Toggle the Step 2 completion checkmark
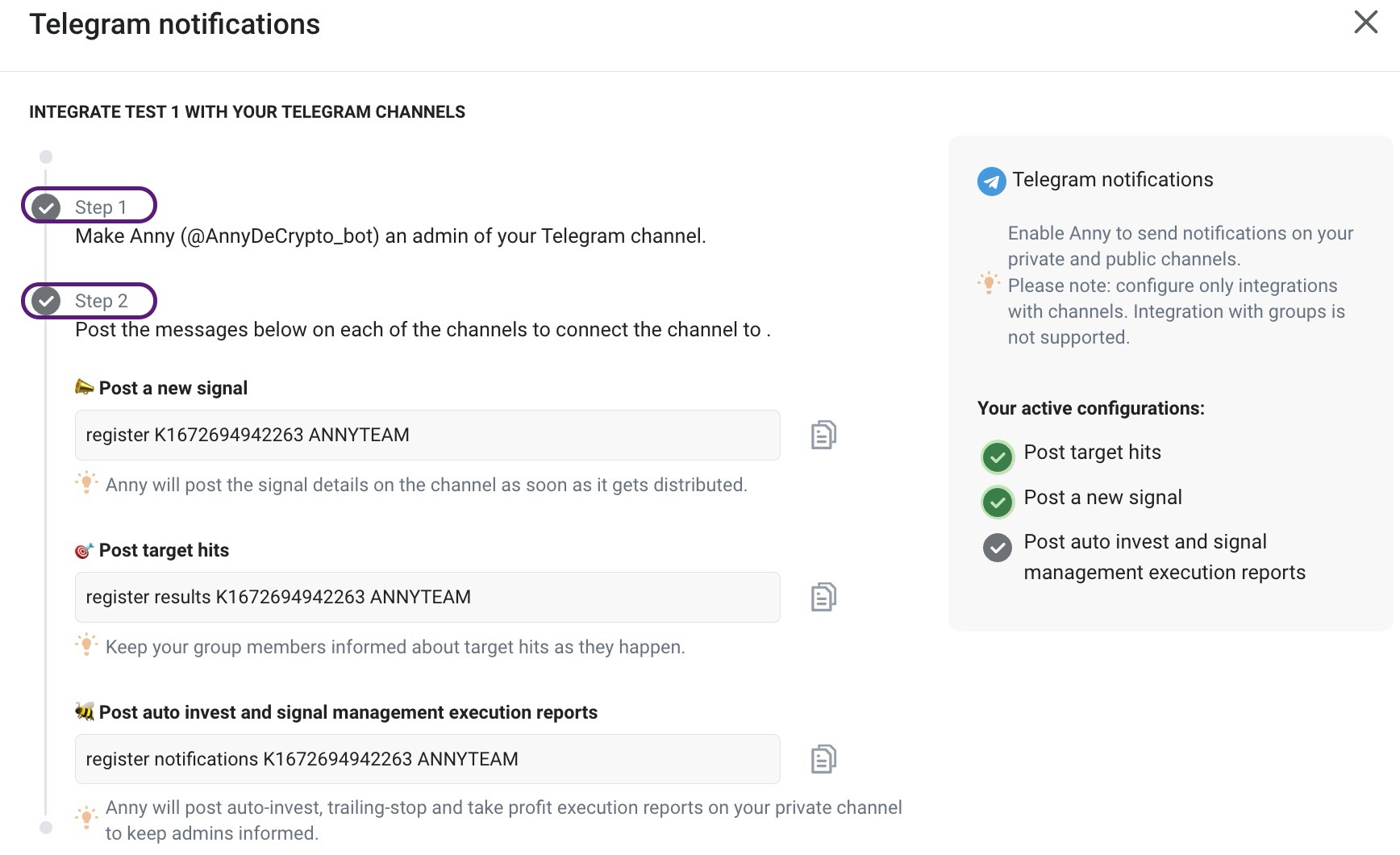The image size is (1400, 855). 46,300
